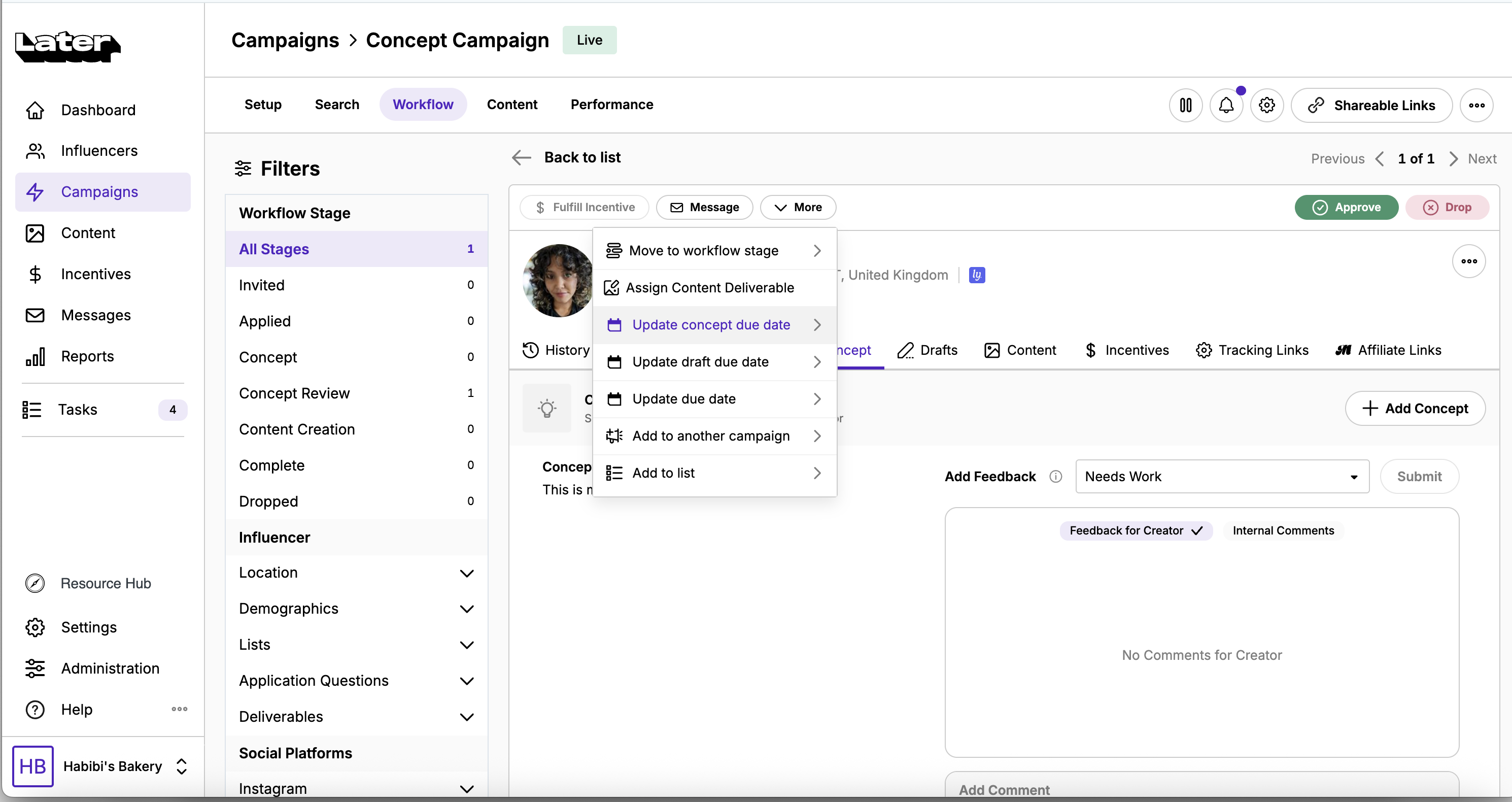Open the Needs Work feedback dropdown
The height and width of the screenshot is (802, 1512).
[x=1222, y=477]
